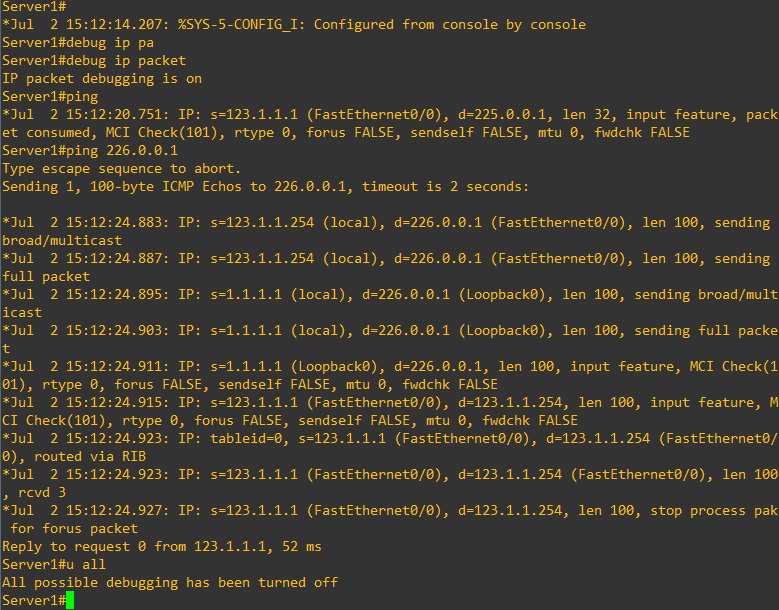Click the 'Type escape sequence to abort.' line
The height and width of the screenshot is (610, 779).
[121, 168]
